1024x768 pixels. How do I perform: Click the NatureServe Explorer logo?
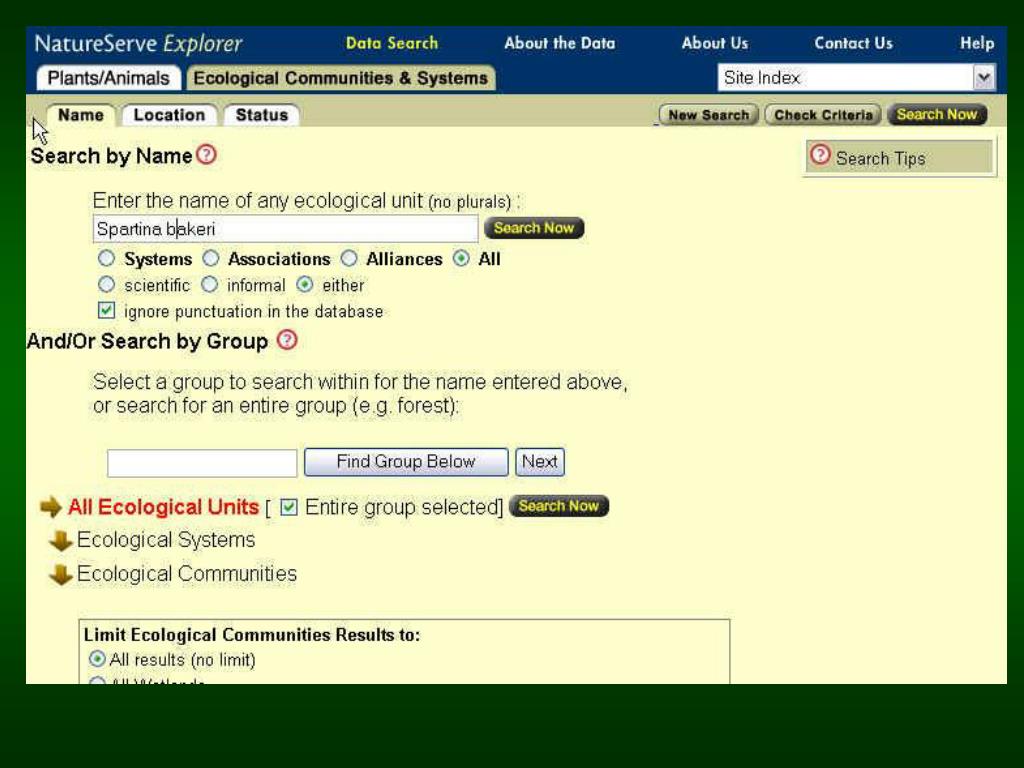[138, 44]
